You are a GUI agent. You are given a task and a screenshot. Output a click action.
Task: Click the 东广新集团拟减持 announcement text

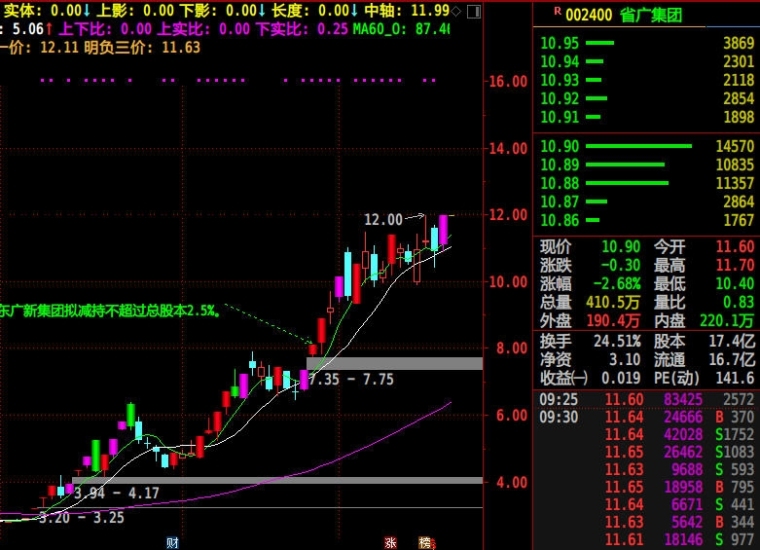(111, 311)
